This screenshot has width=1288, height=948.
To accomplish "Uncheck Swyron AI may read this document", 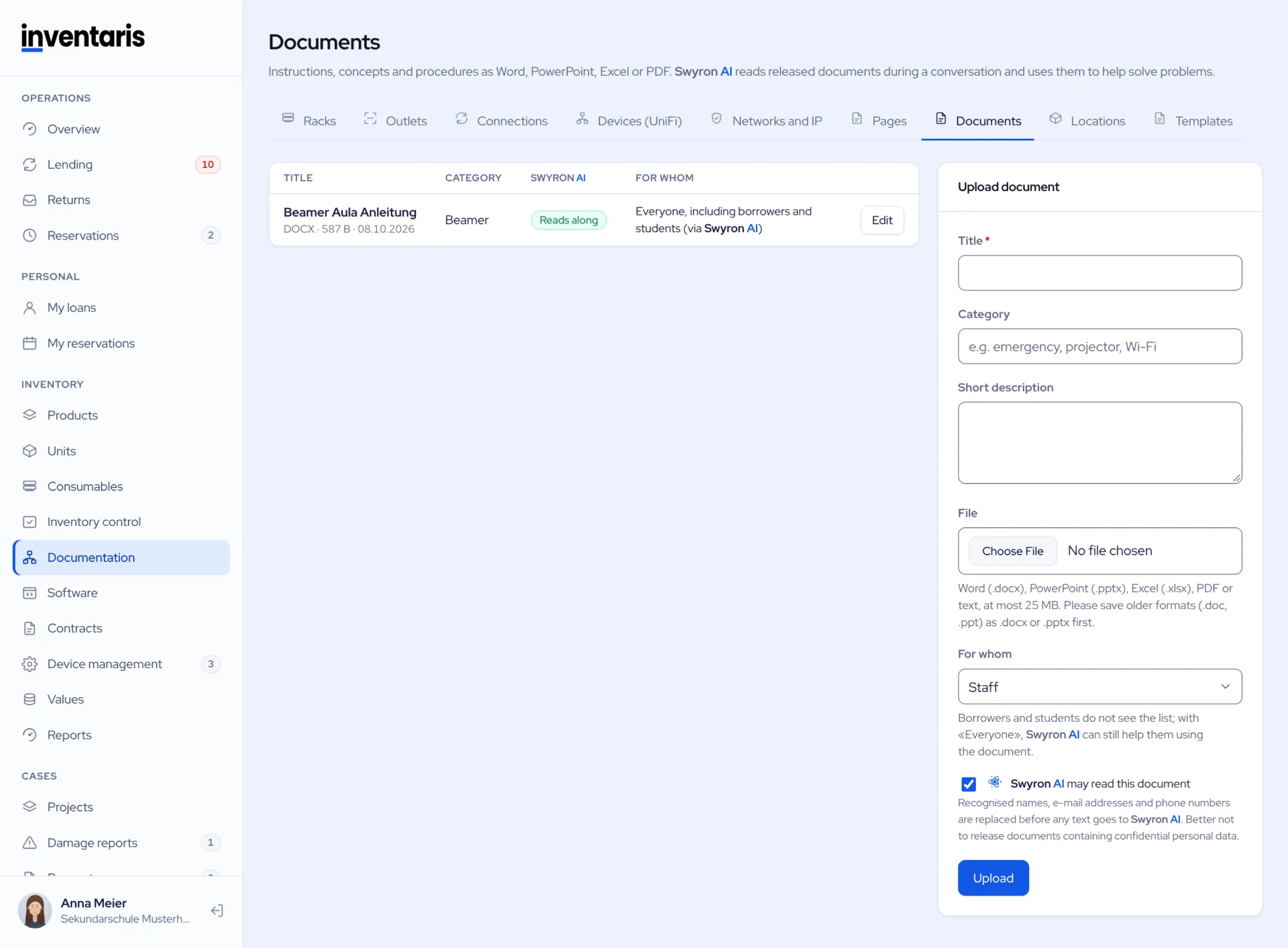I will point(968,784).
